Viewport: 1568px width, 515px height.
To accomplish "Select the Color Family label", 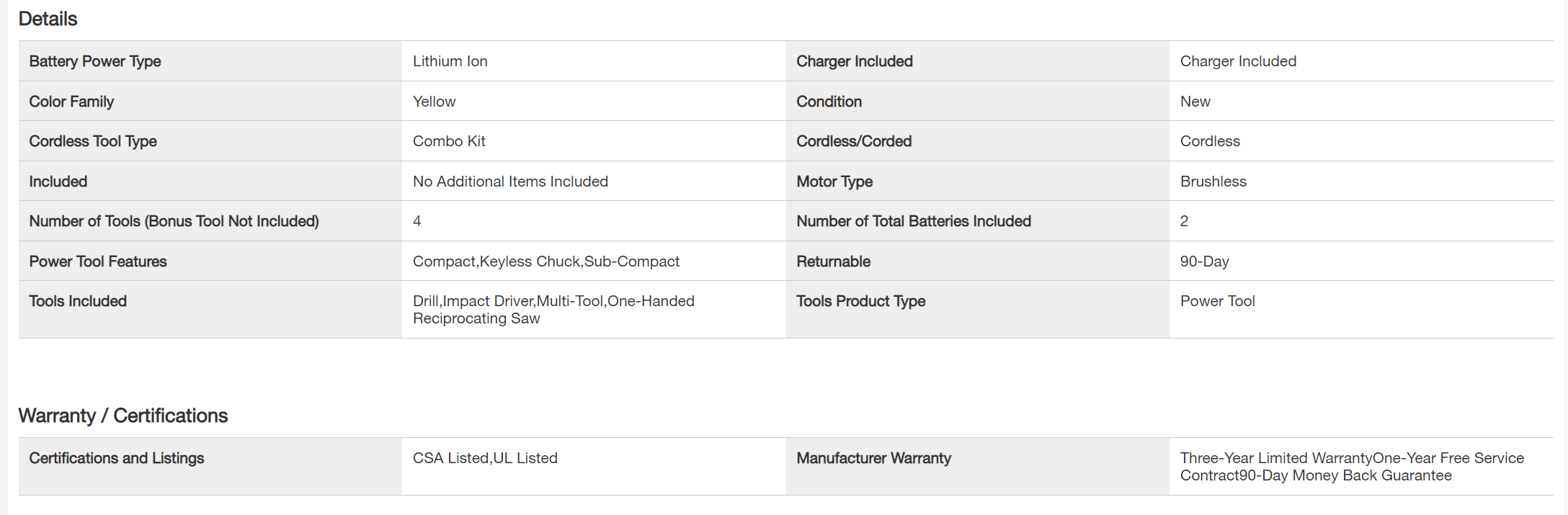I will click(71, 102).
